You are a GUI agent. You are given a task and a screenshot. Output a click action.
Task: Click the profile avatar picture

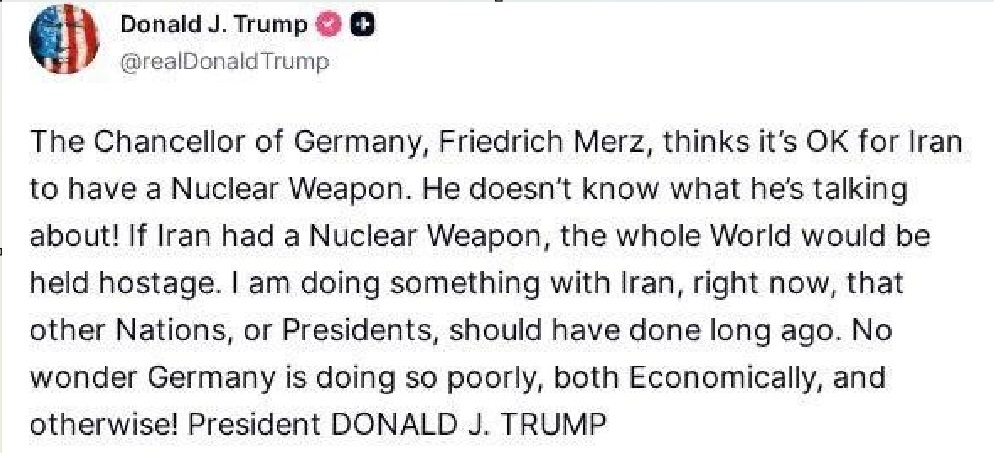pos(67,43)
